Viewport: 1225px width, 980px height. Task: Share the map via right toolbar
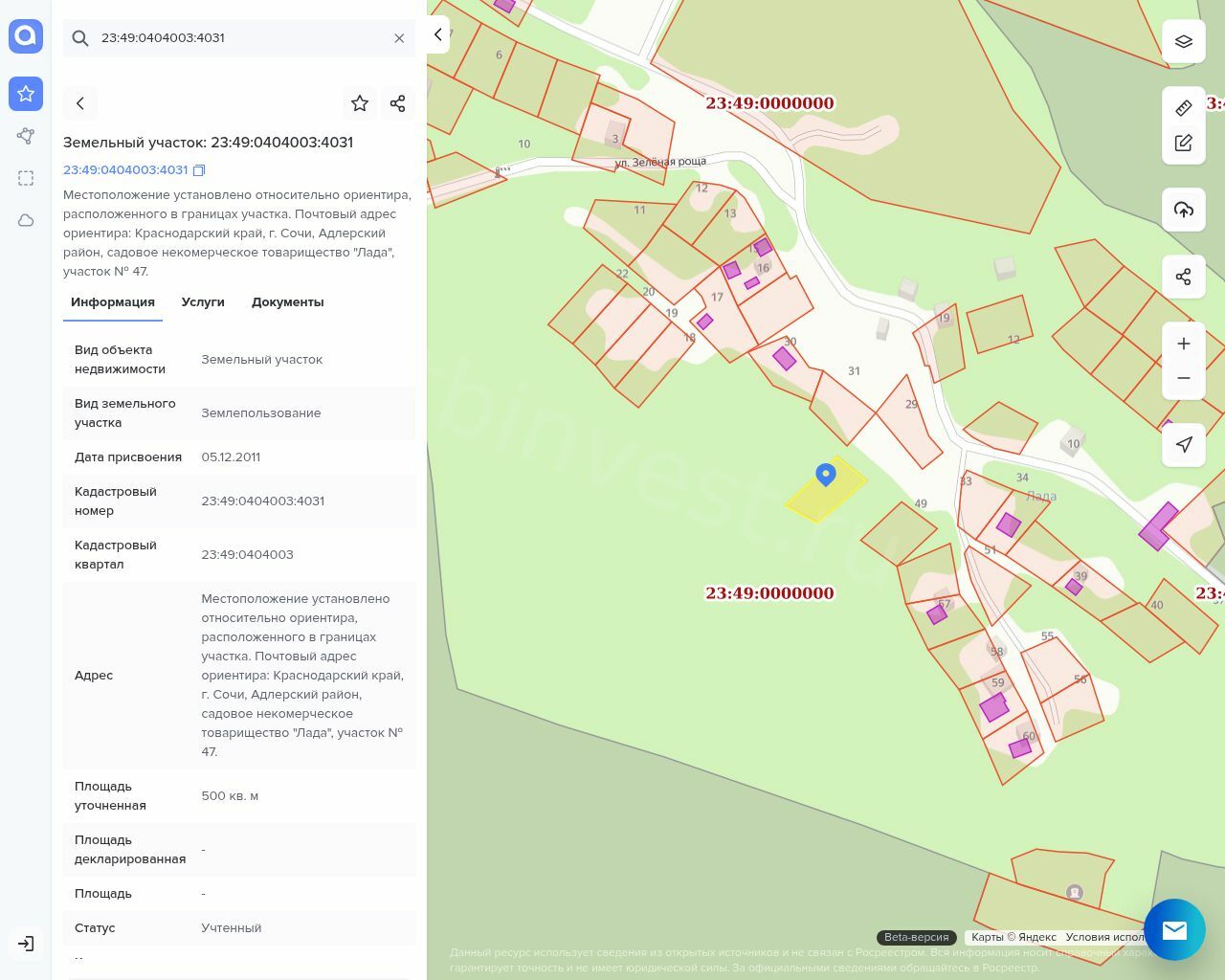pos(1184,277)
